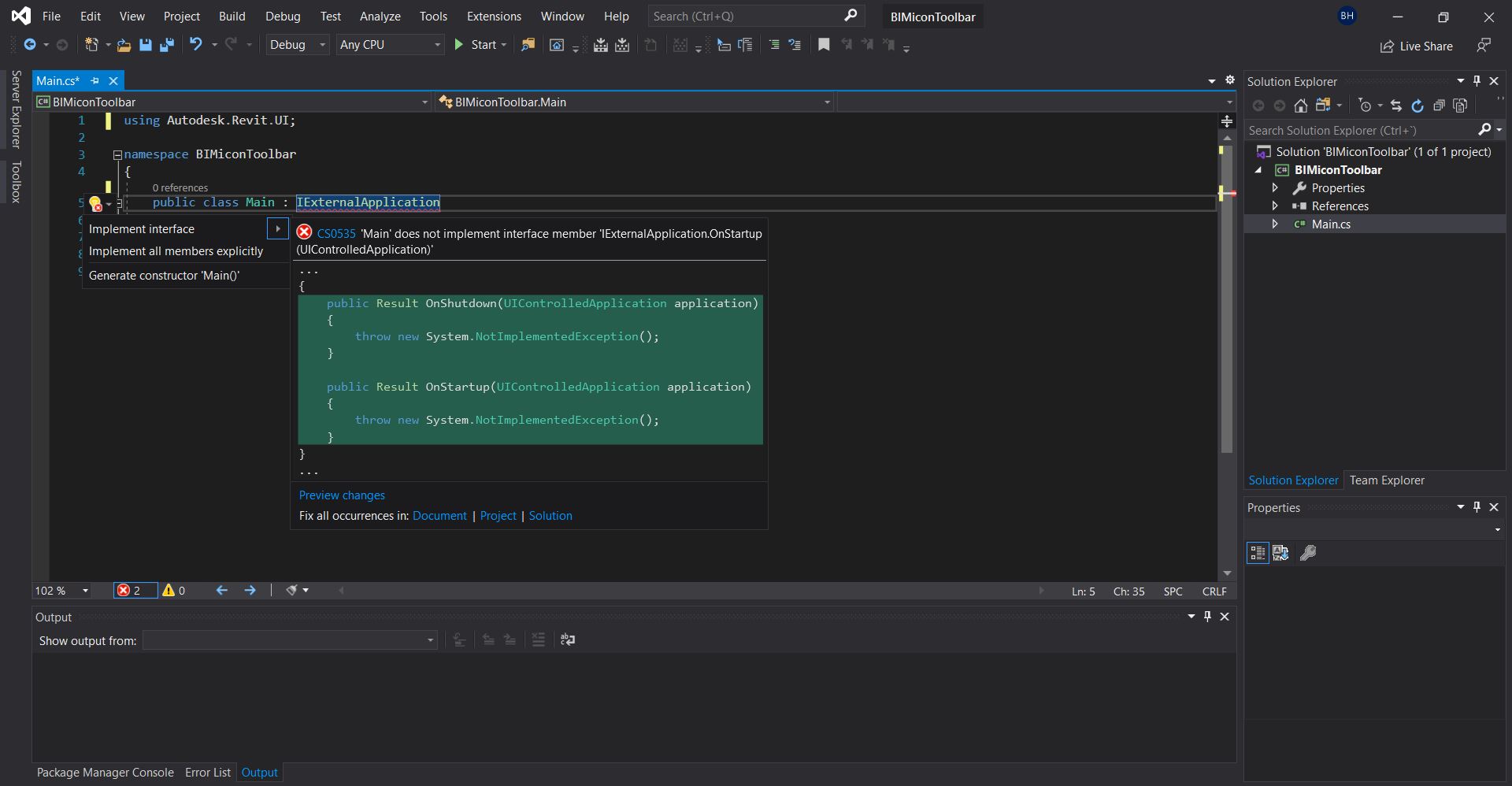Image resolution: width=1512 pixels, height=786 pixels.
Task: Open the Any CPU platform dropdown
Action: coord(438,45)
